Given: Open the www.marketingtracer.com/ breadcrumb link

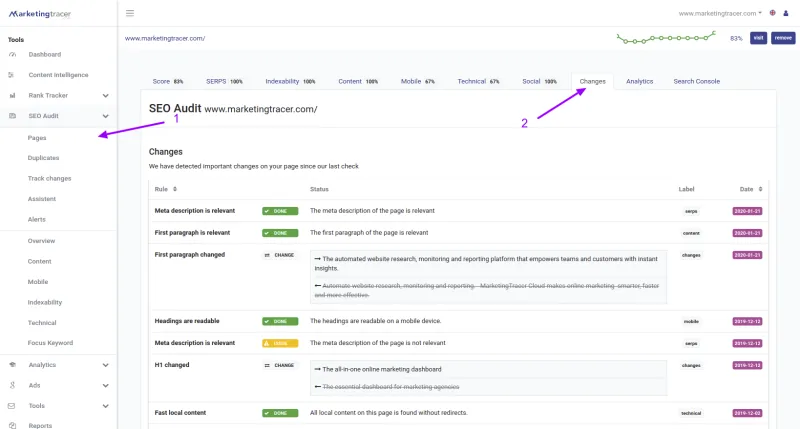Looking at the screenshot, I should (x=165, y=38).
